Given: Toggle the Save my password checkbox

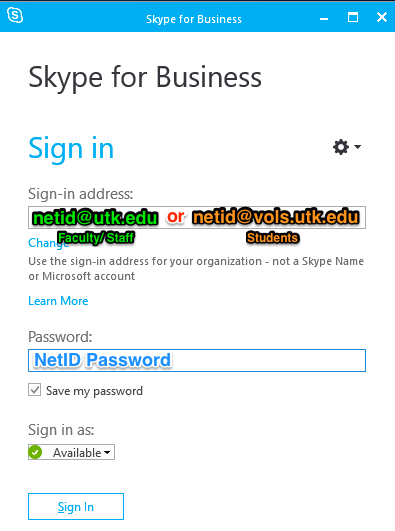Looking at the screenshot, I should [x=35, y=390].
